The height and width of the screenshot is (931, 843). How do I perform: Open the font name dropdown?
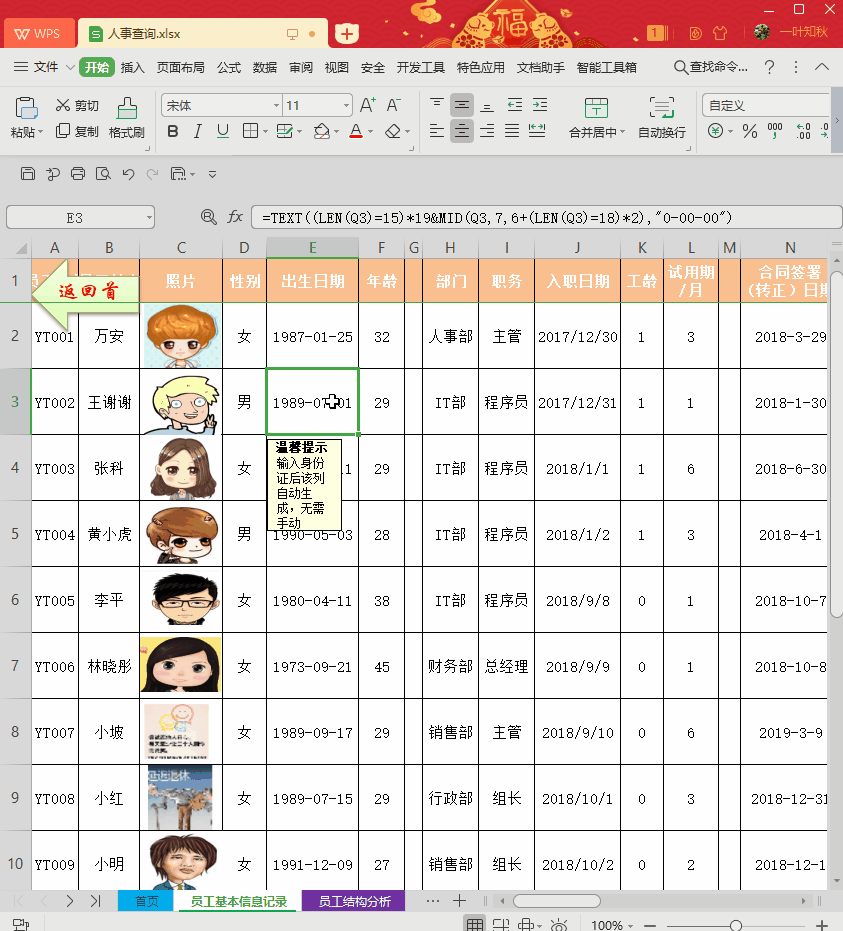click(x=276, y=106)
